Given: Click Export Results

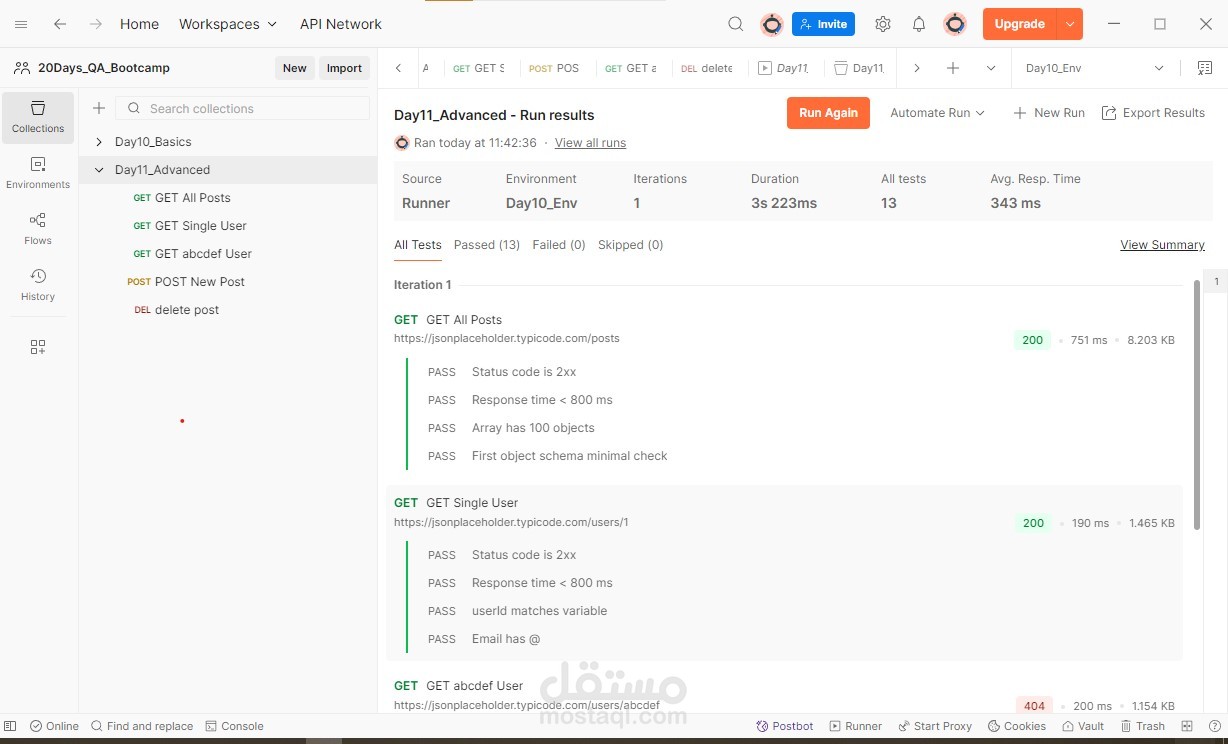Looking at the screenshot, I should tap(1153, 113).
